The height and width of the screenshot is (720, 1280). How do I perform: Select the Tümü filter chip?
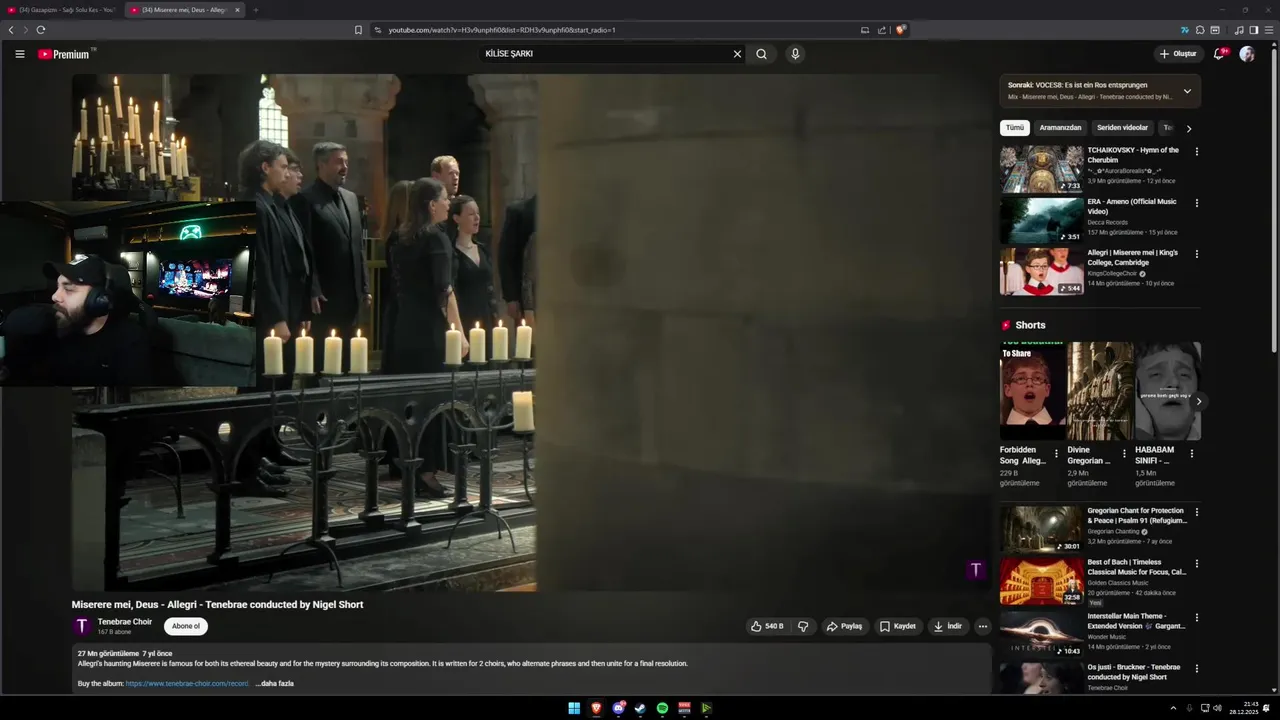click(1015, 128)
